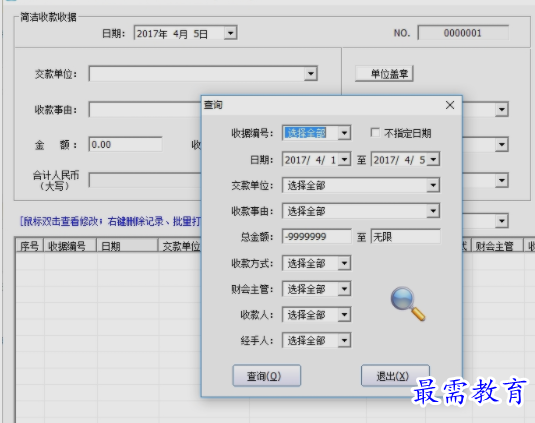
Task: Open the main form 日期 dropdown
Action: (x=231, y=33)
